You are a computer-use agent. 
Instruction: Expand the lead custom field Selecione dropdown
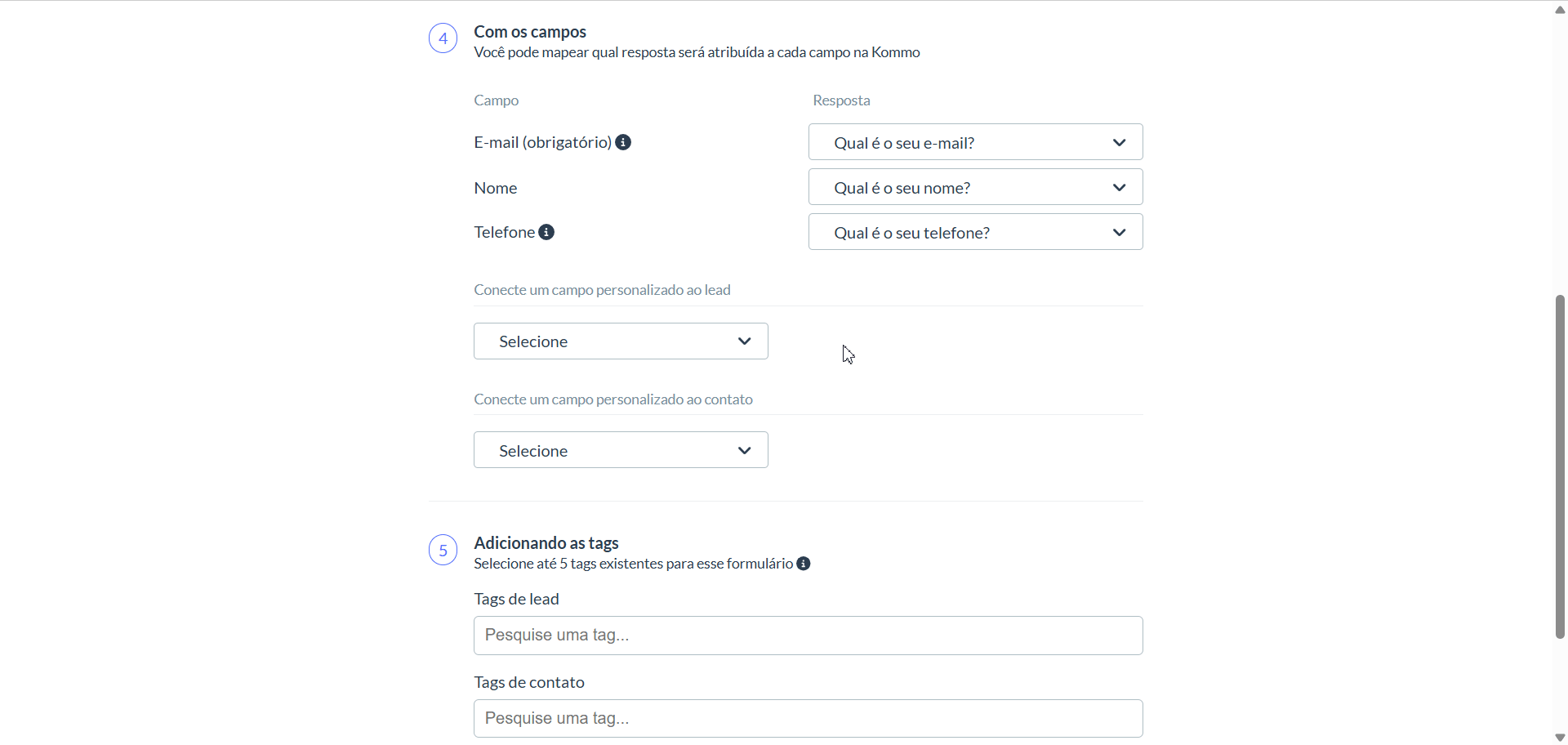coord(621,341)
